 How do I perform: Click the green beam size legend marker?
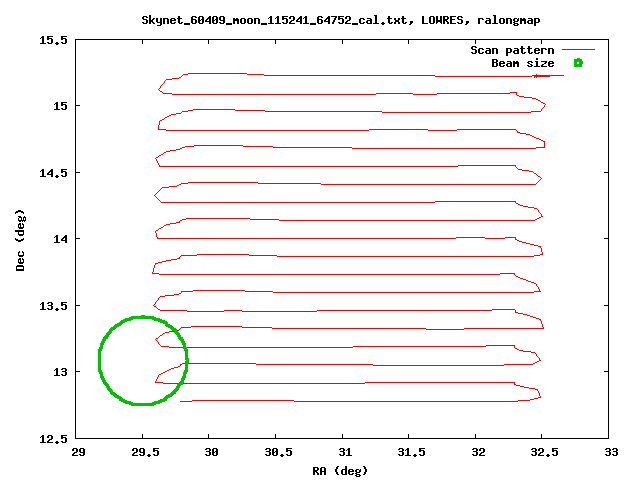point(578,63)
